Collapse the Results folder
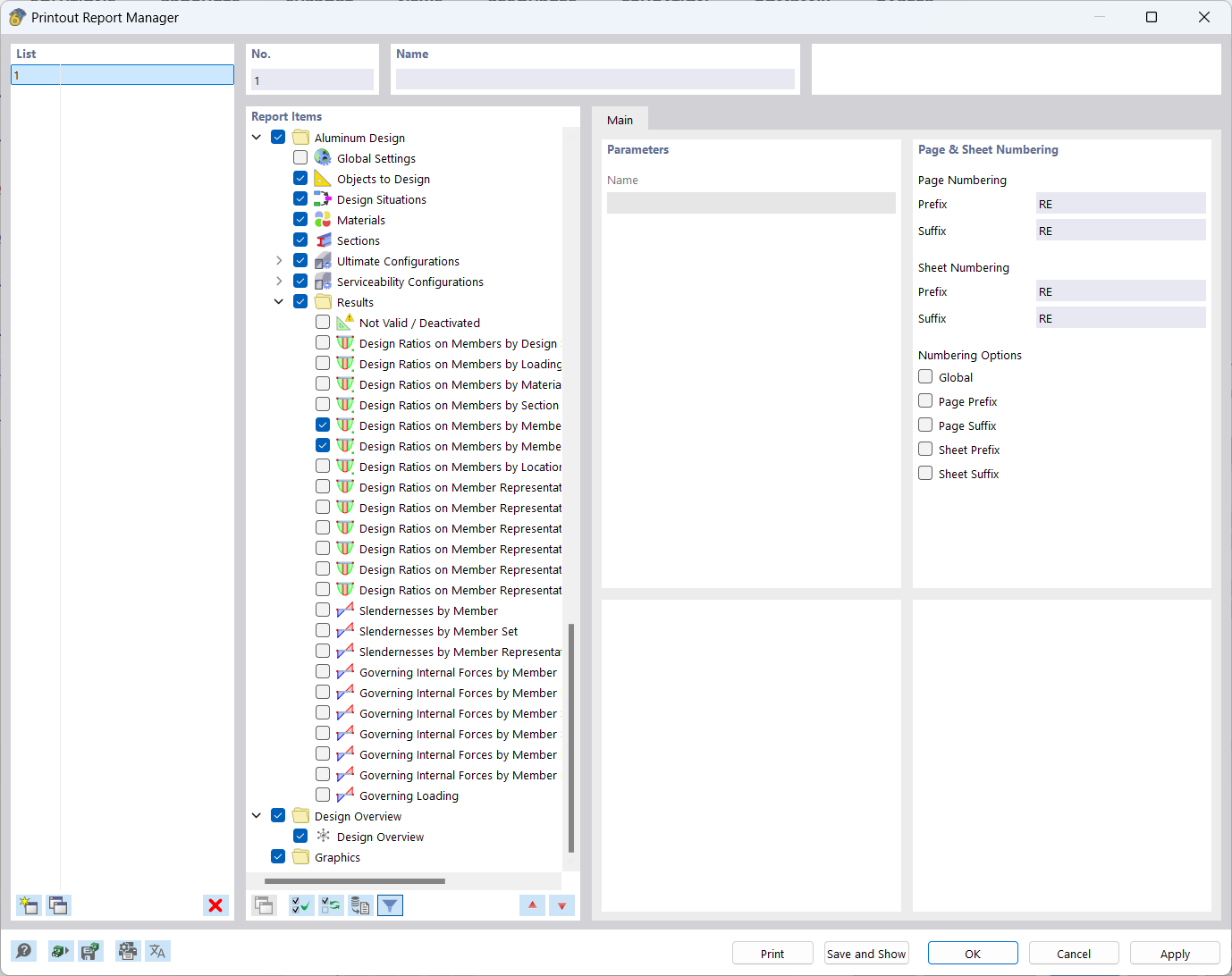The width and height of the screenshot is (1232, 976). point(278,301)
